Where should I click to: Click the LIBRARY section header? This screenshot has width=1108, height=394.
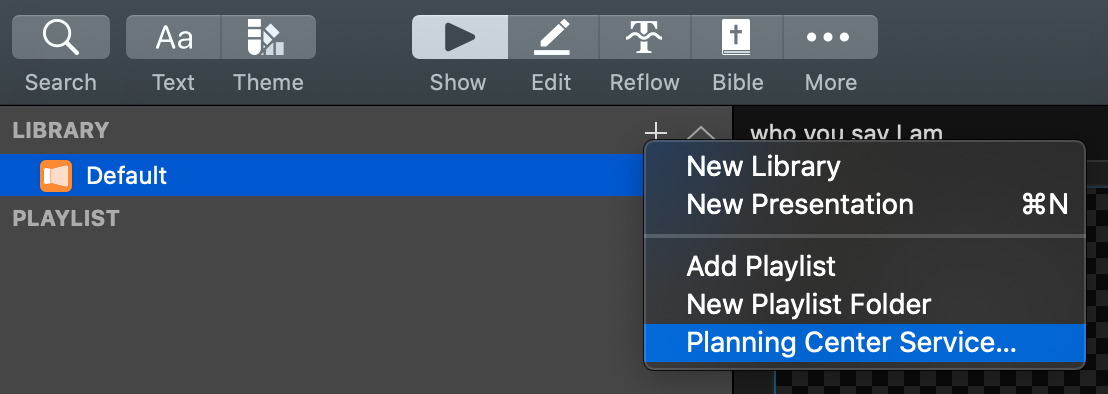[61, 130]
